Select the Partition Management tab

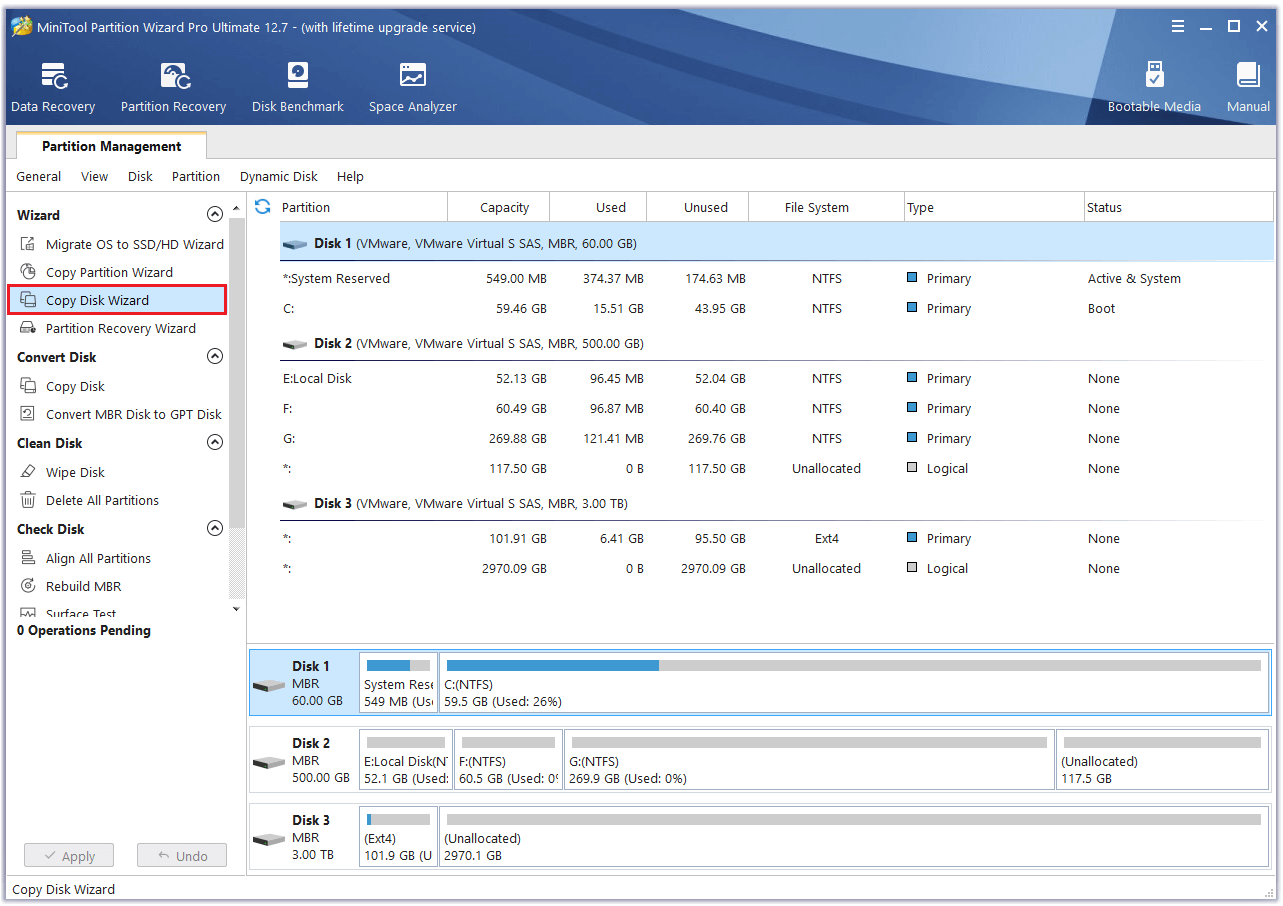point(111,146)
